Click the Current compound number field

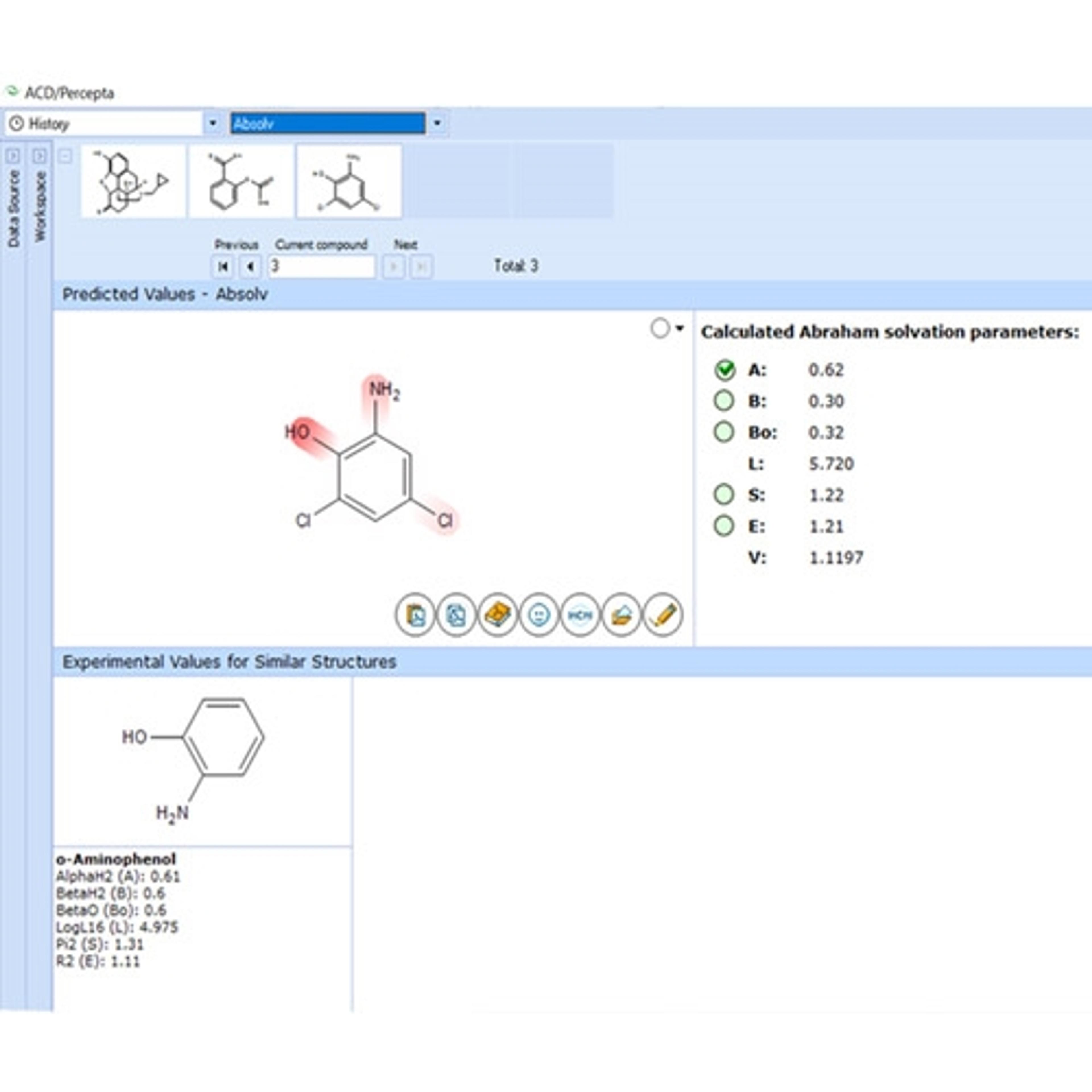[x=321, y=266]
